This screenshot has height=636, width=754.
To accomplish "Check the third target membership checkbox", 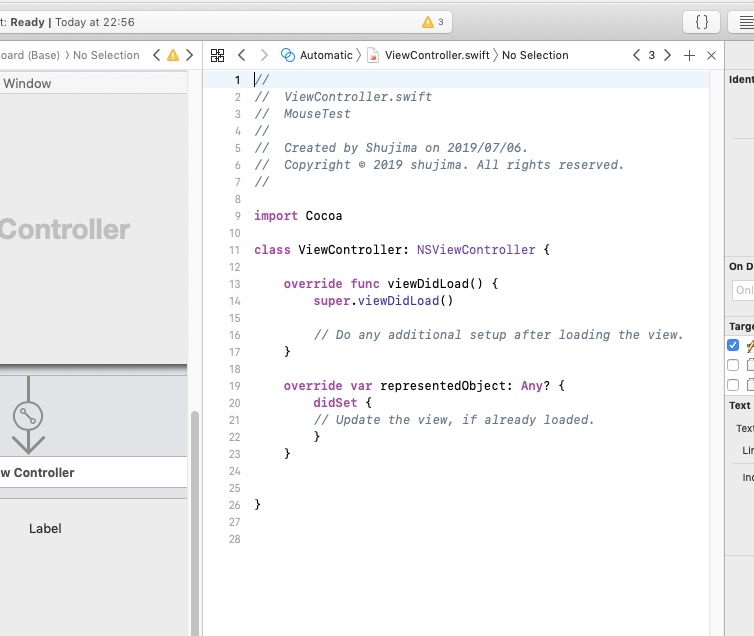I will pos(733,385).
